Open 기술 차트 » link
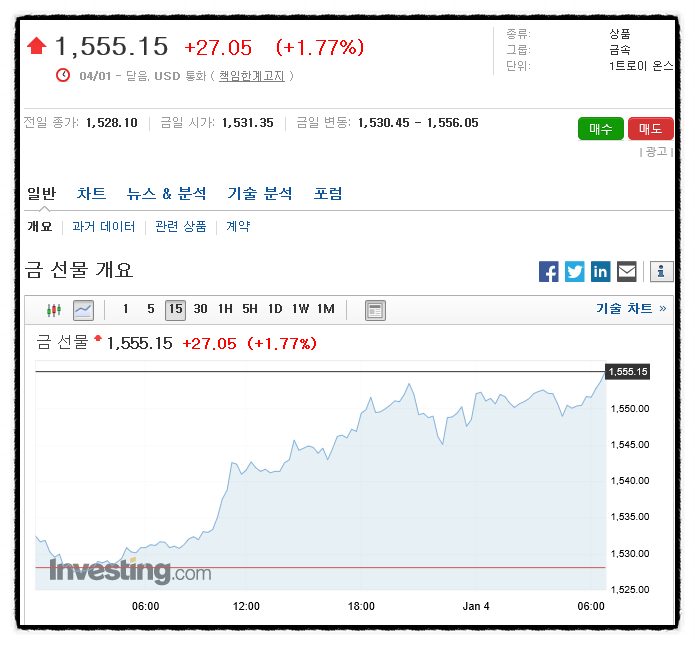 (631, 309)
